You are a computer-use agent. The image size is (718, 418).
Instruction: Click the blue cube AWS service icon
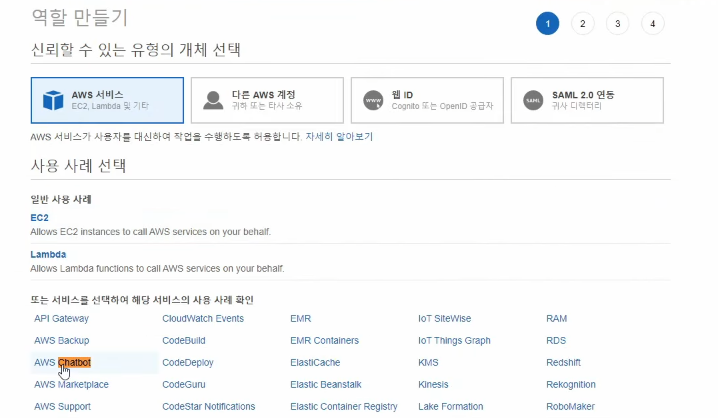point(53,100)
